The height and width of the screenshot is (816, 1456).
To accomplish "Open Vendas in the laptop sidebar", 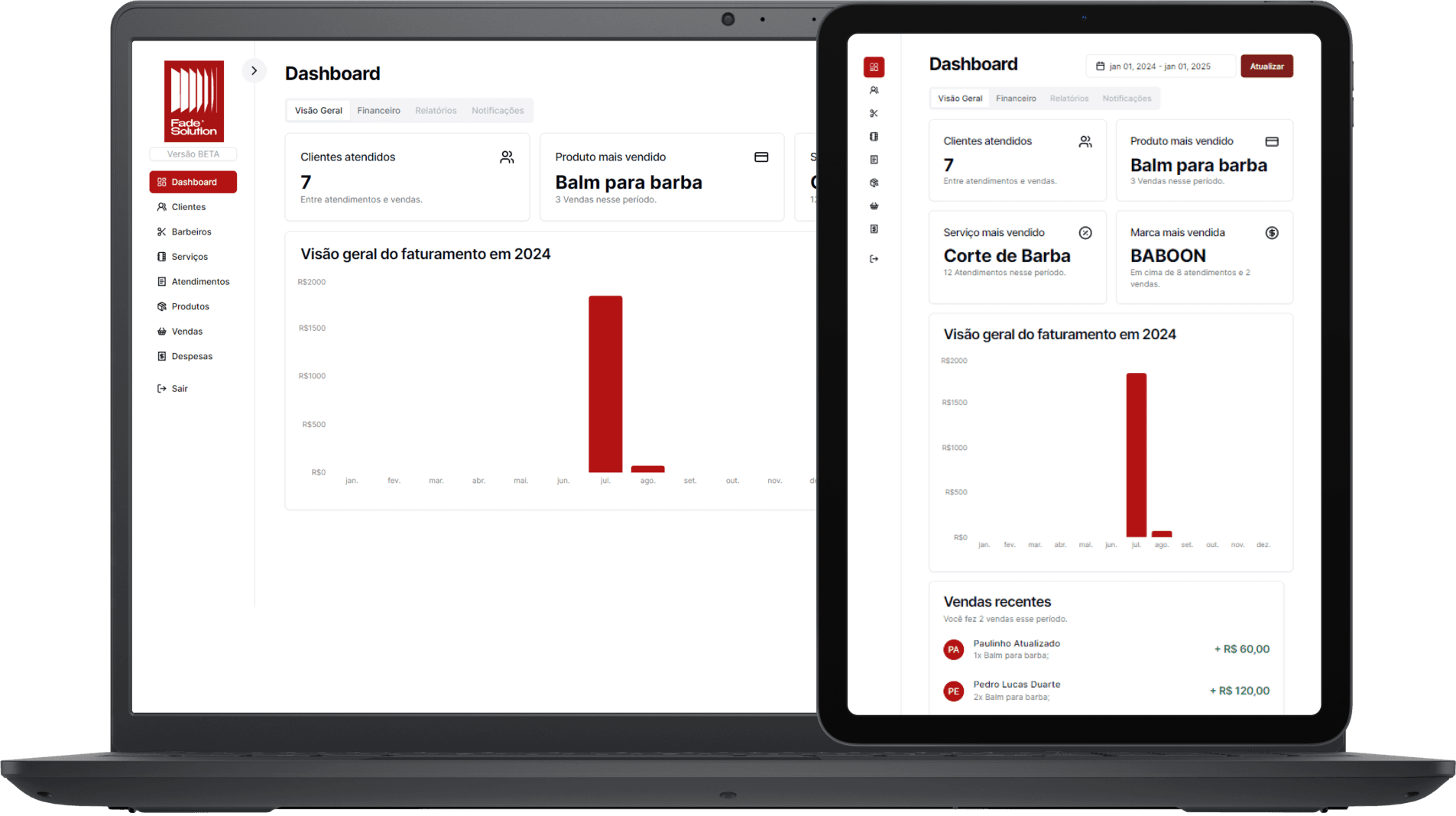I will (x=193, y=331).
